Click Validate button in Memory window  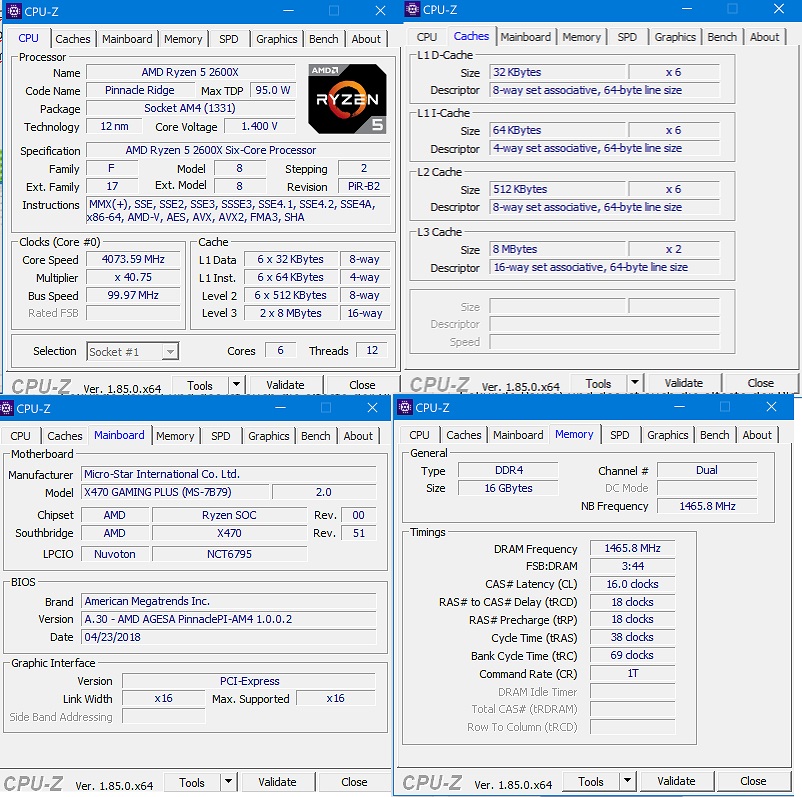676,781
